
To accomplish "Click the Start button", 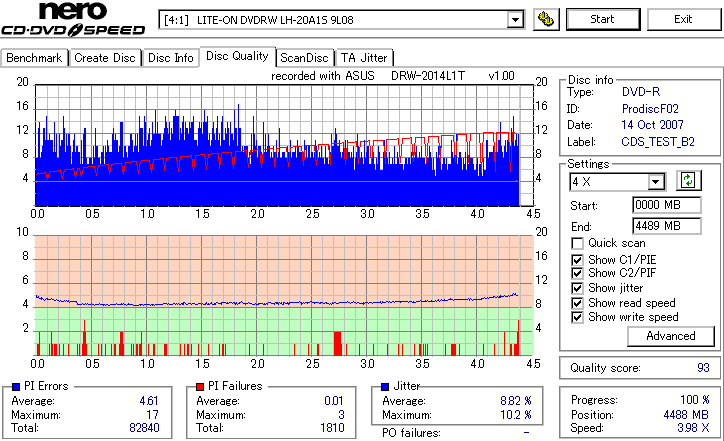I will click(x=603, y=19).
